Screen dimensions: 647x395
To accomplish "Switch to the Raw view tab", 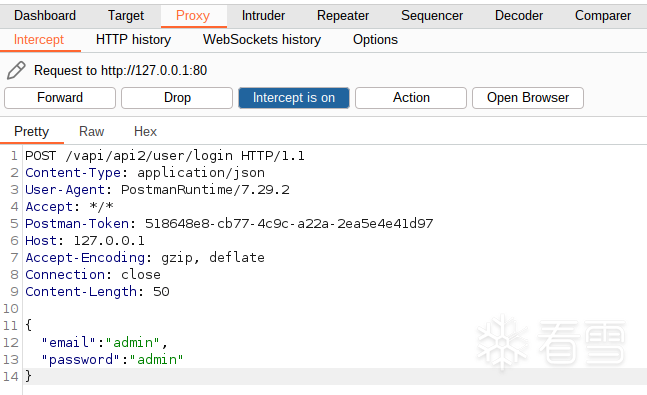I will tap(92, 132).
